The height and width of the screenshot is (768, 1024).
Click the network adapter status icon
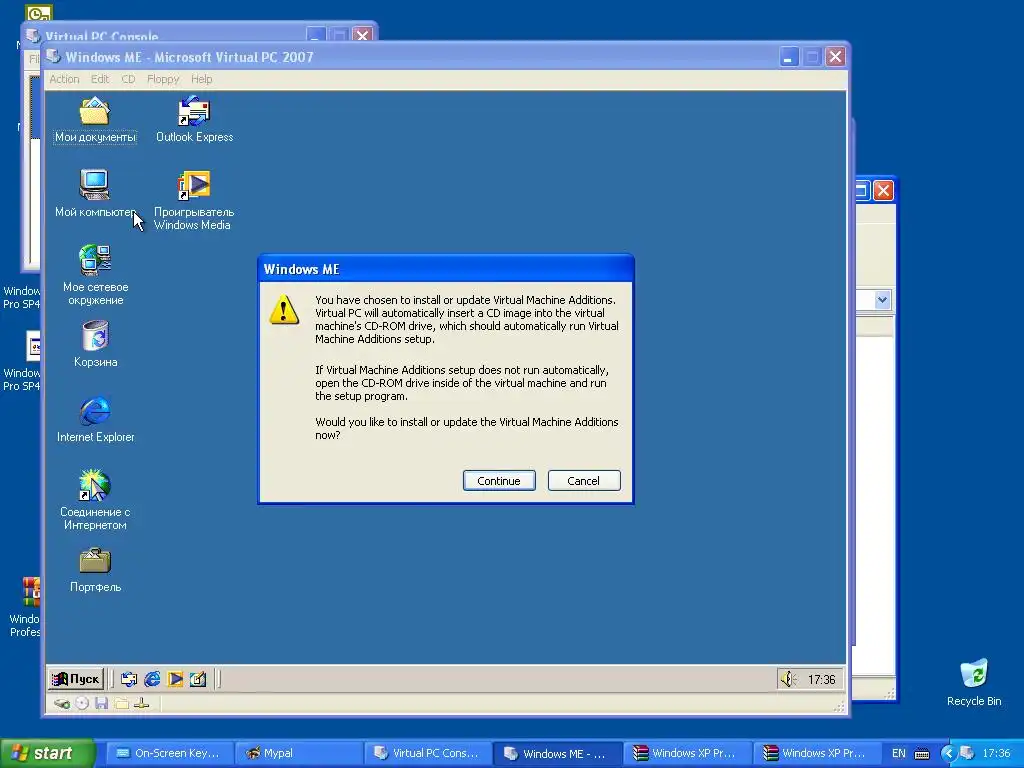point(141,703)
